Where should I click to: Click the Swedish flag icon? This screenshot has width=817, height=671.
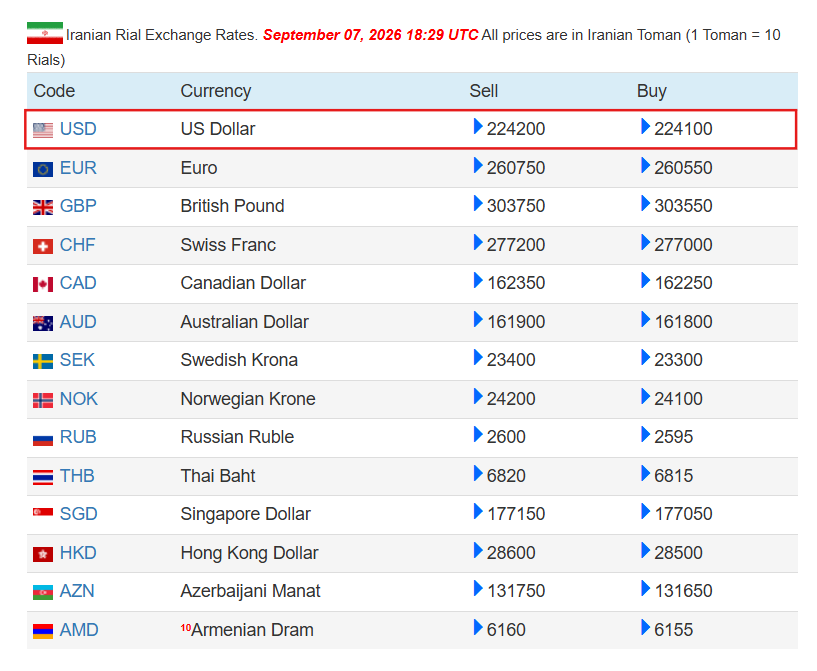point(43,361)
